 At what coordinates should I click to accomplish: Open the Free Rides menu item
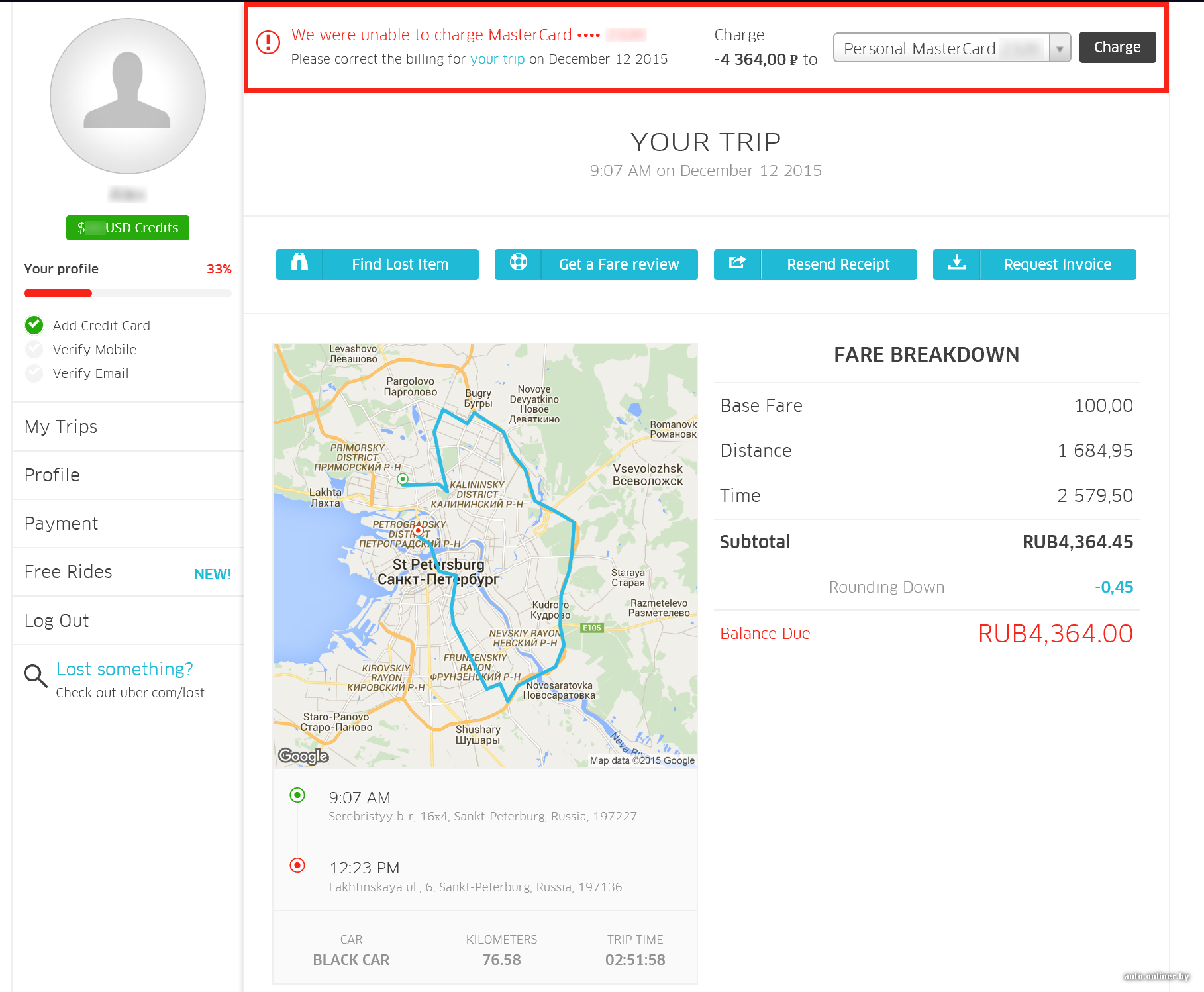[128, 571]
